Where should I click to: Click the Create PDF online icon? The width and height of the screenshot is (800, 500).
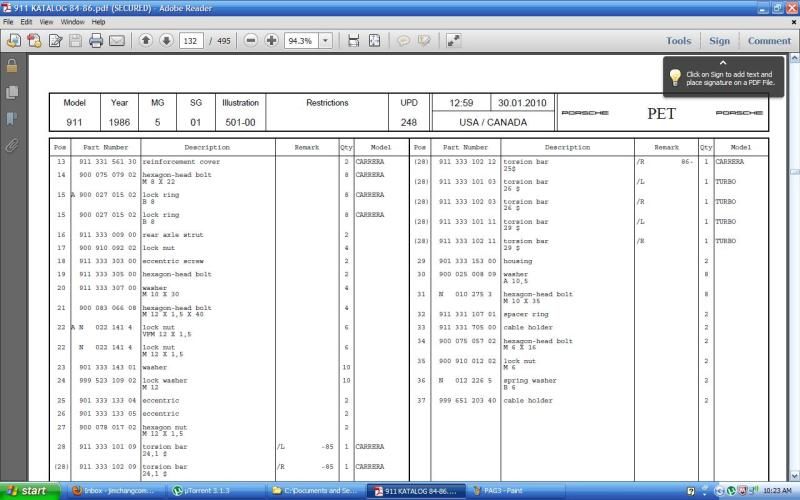(35, 40)
